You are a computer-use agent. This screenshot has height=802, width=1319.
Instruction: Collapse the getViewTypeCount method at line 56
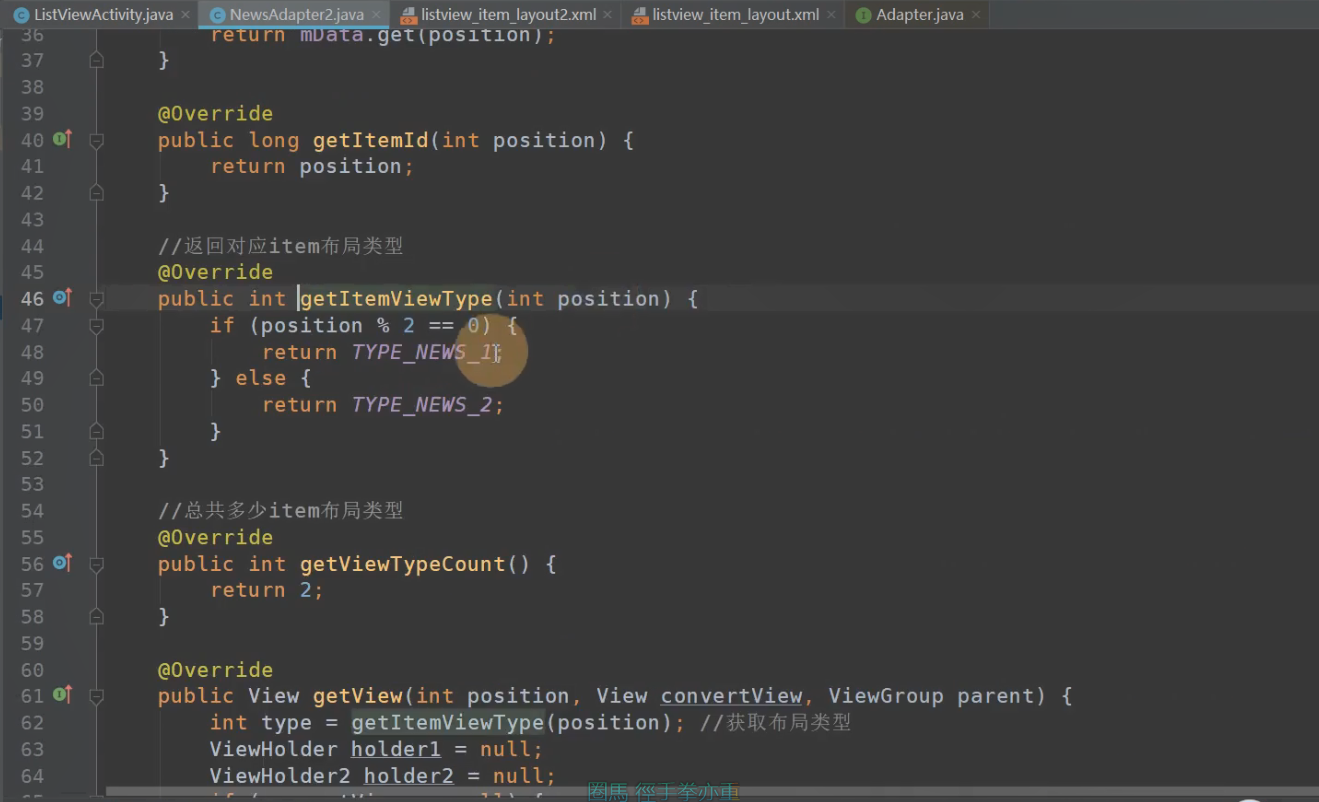click(96, 564)
